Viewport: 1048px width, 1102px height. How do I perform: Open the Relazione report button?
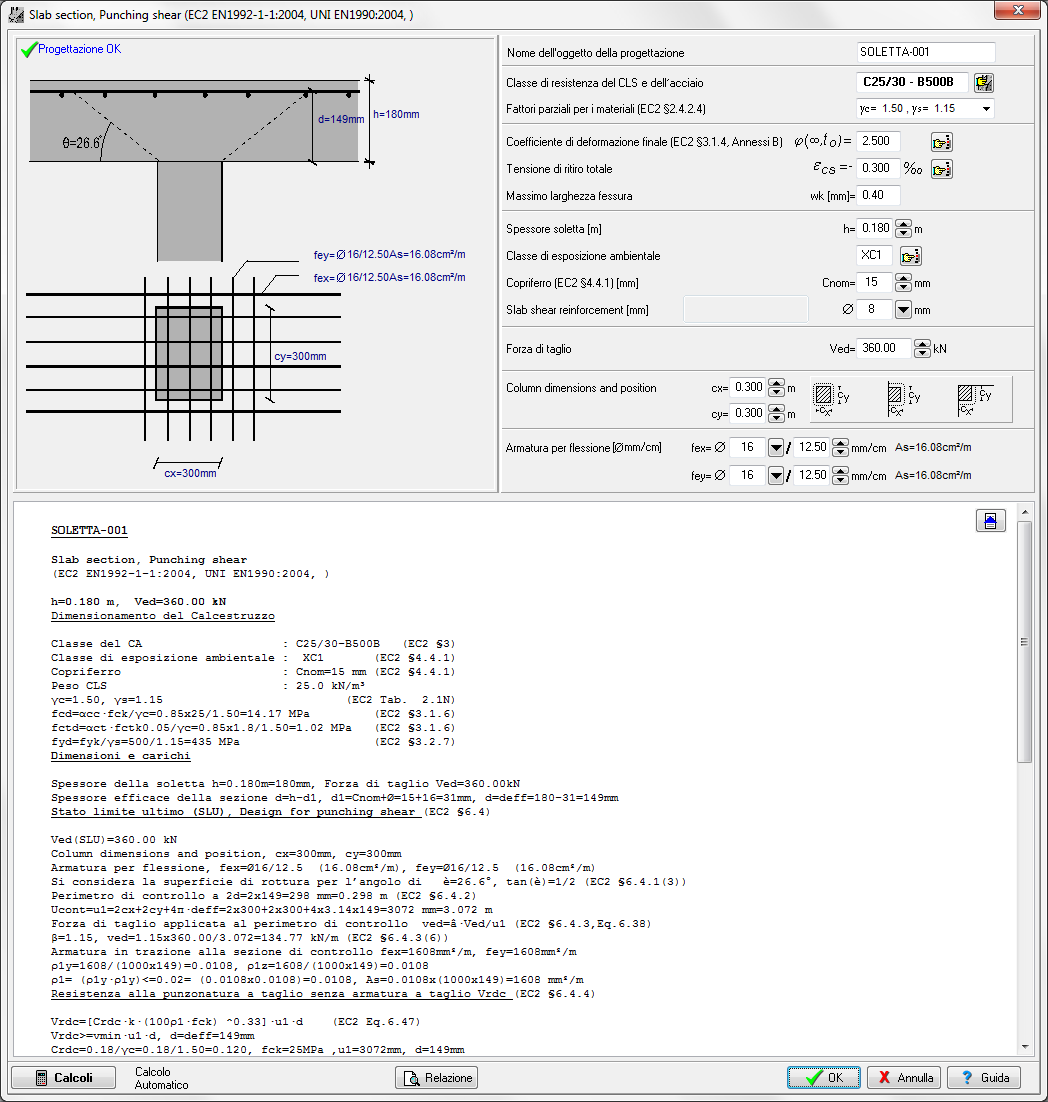pos(436,1077)
